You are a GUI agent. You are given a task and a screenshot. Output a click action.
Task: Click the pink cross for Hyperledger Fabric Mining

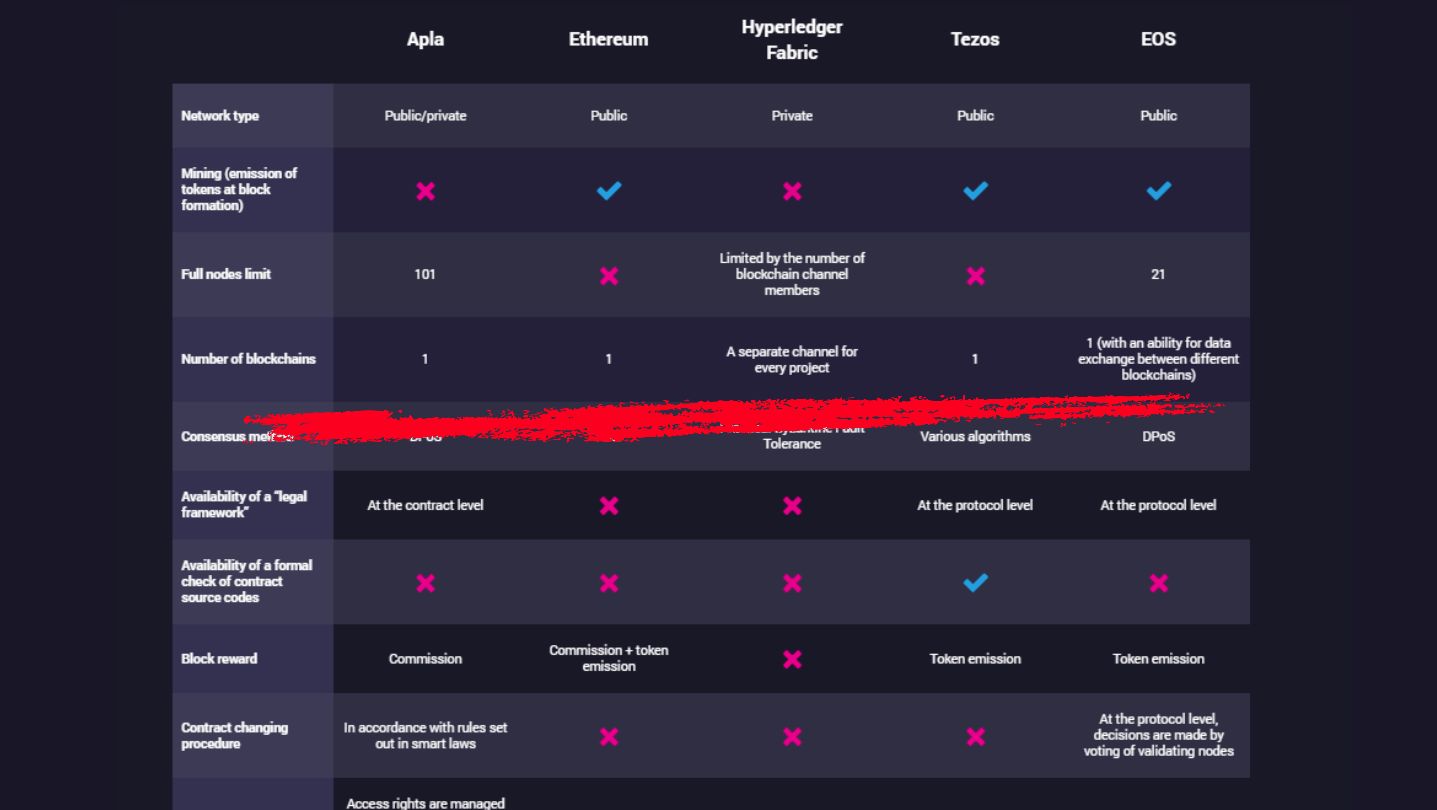(792, 190)
